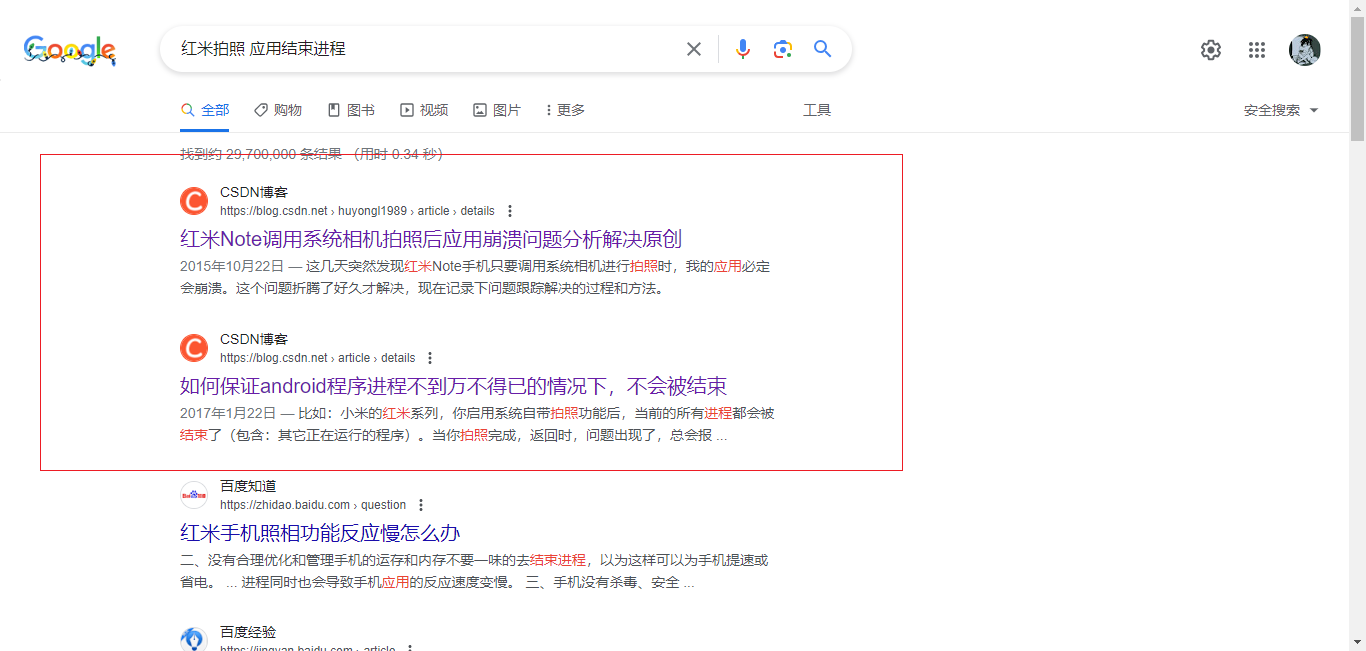Switch to the 购物 tab

click(x=277, y=110)
